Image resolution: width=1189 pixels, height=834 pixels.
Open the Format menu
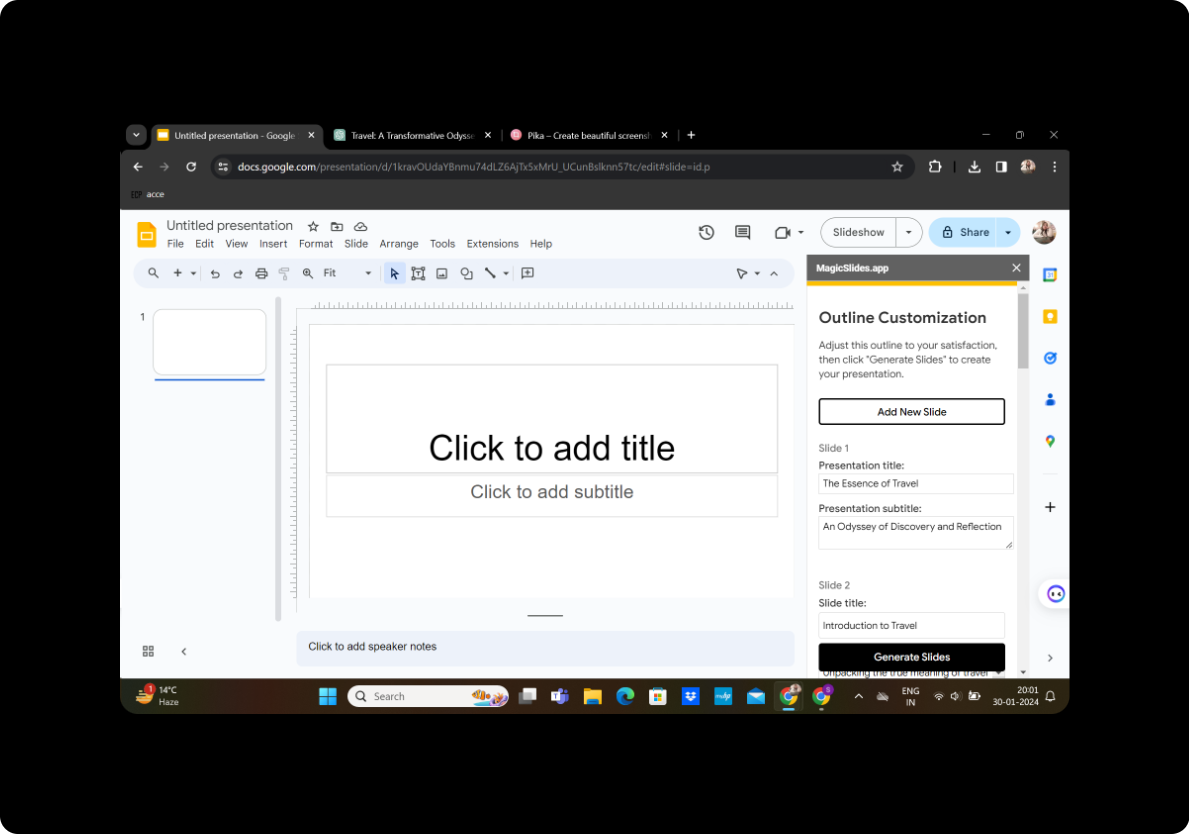[315, 244]
